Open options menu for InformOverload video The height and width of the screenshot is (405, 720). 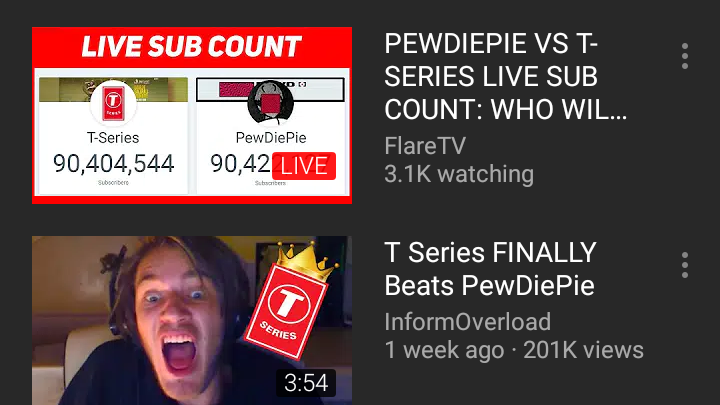click(x=685, y=265)
